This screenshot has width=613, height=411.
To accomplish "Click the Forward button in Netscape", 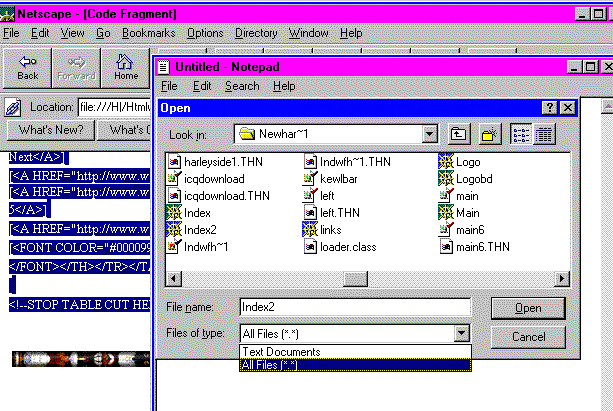I will click(76, 68).
